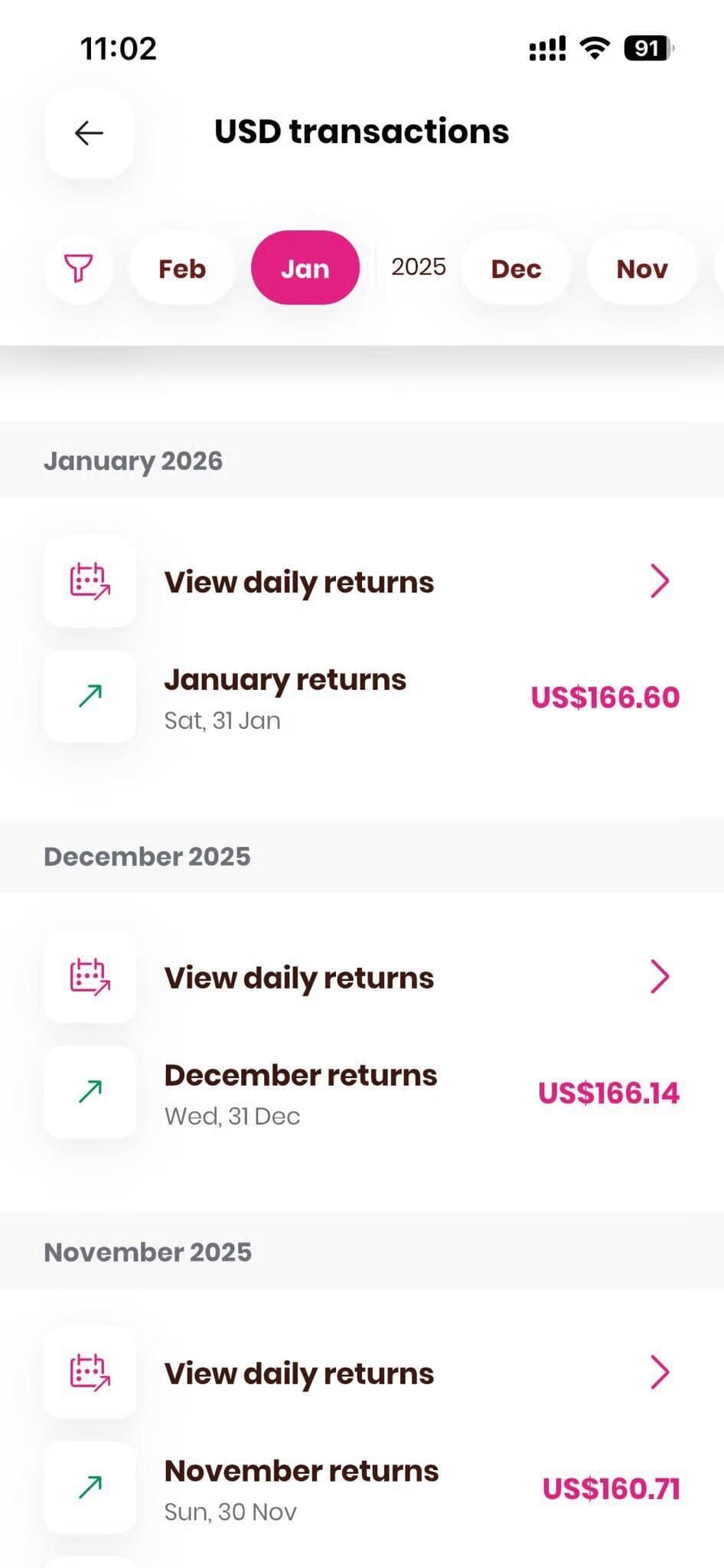Tap November 2025 daily returns calendar icon
The height and width of the screenshot is (1568, 724).
(x=90, y=1372)
